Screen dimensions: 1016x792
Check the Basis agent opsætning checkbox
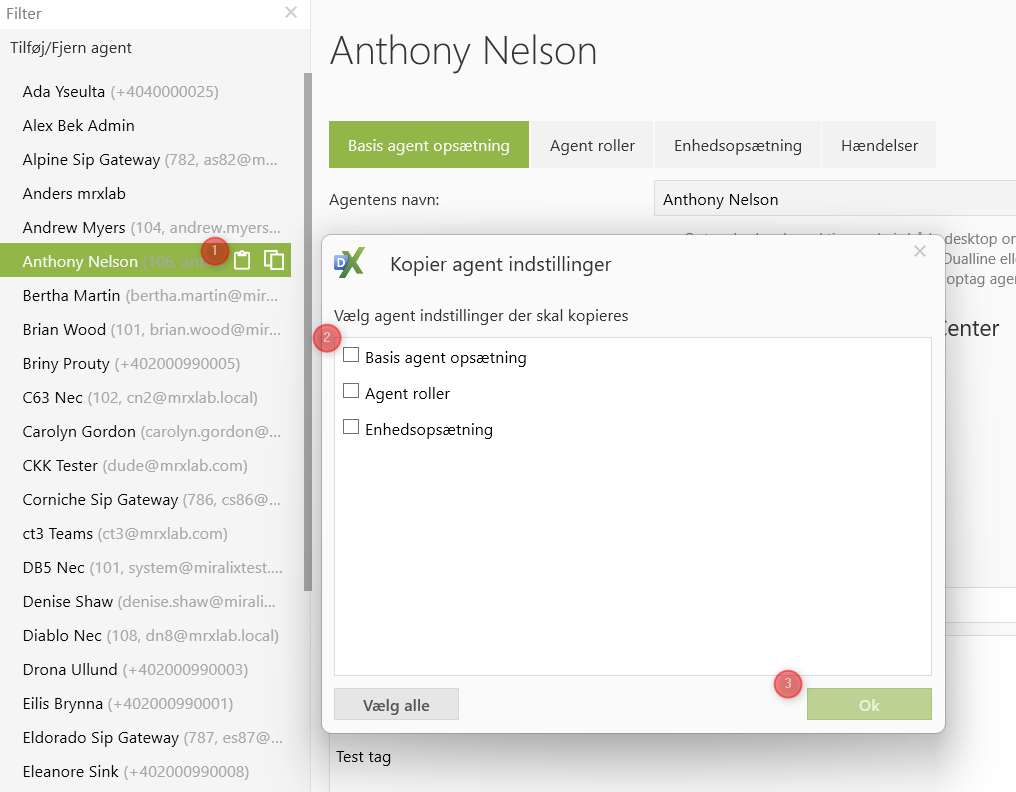(351, 356)
